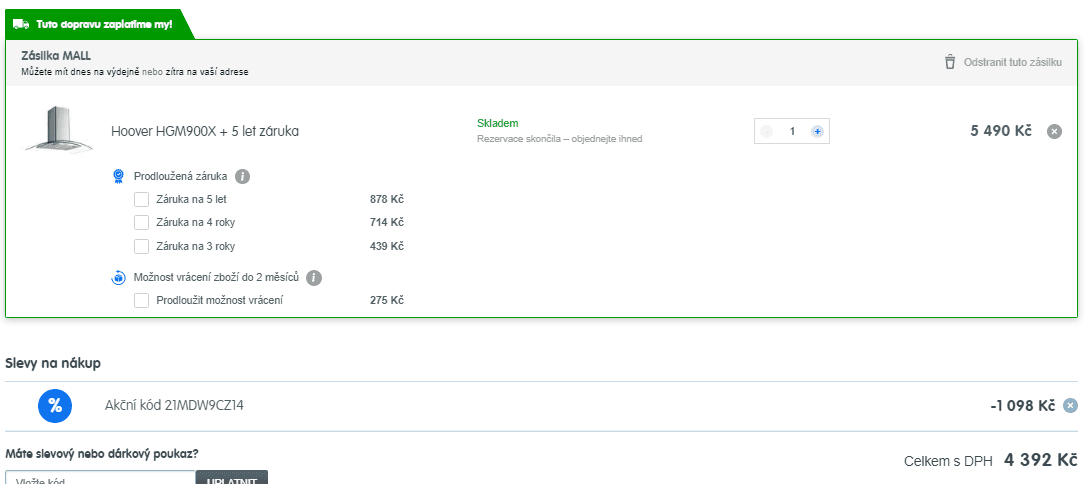Image resolution: width=1089 pixels, height=484 pixels.
Task: Click the price 714 Kč
Action: click(387, 222)
